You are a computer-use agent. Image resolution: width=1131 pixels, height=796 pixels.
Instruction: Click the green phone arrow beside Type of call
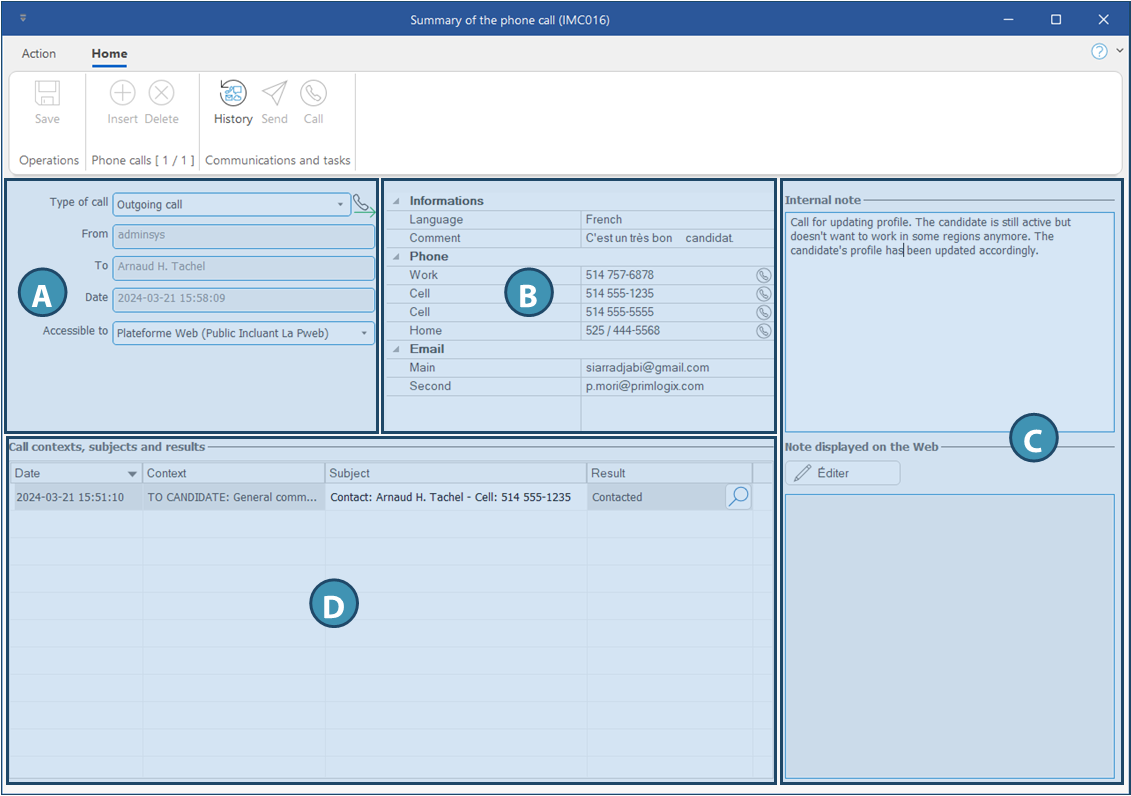pos(364,206)
